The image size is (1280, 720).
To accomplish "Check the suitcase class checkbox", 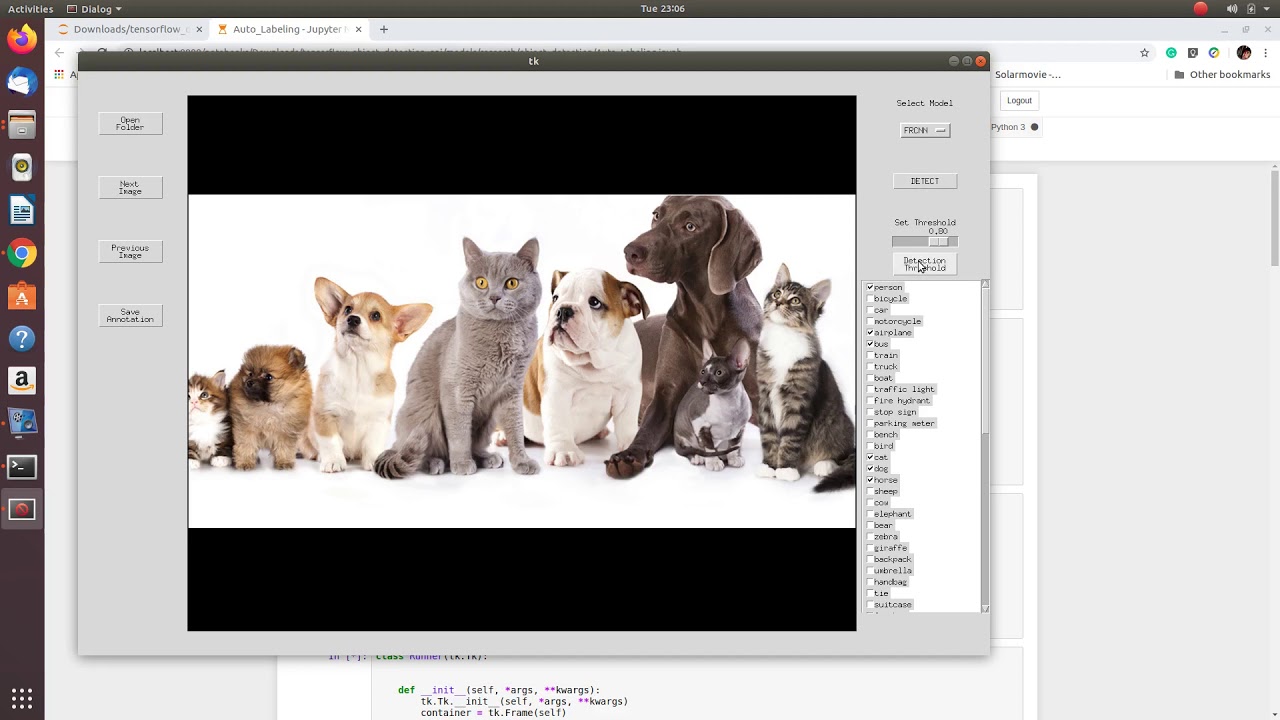I will [870, 604].
